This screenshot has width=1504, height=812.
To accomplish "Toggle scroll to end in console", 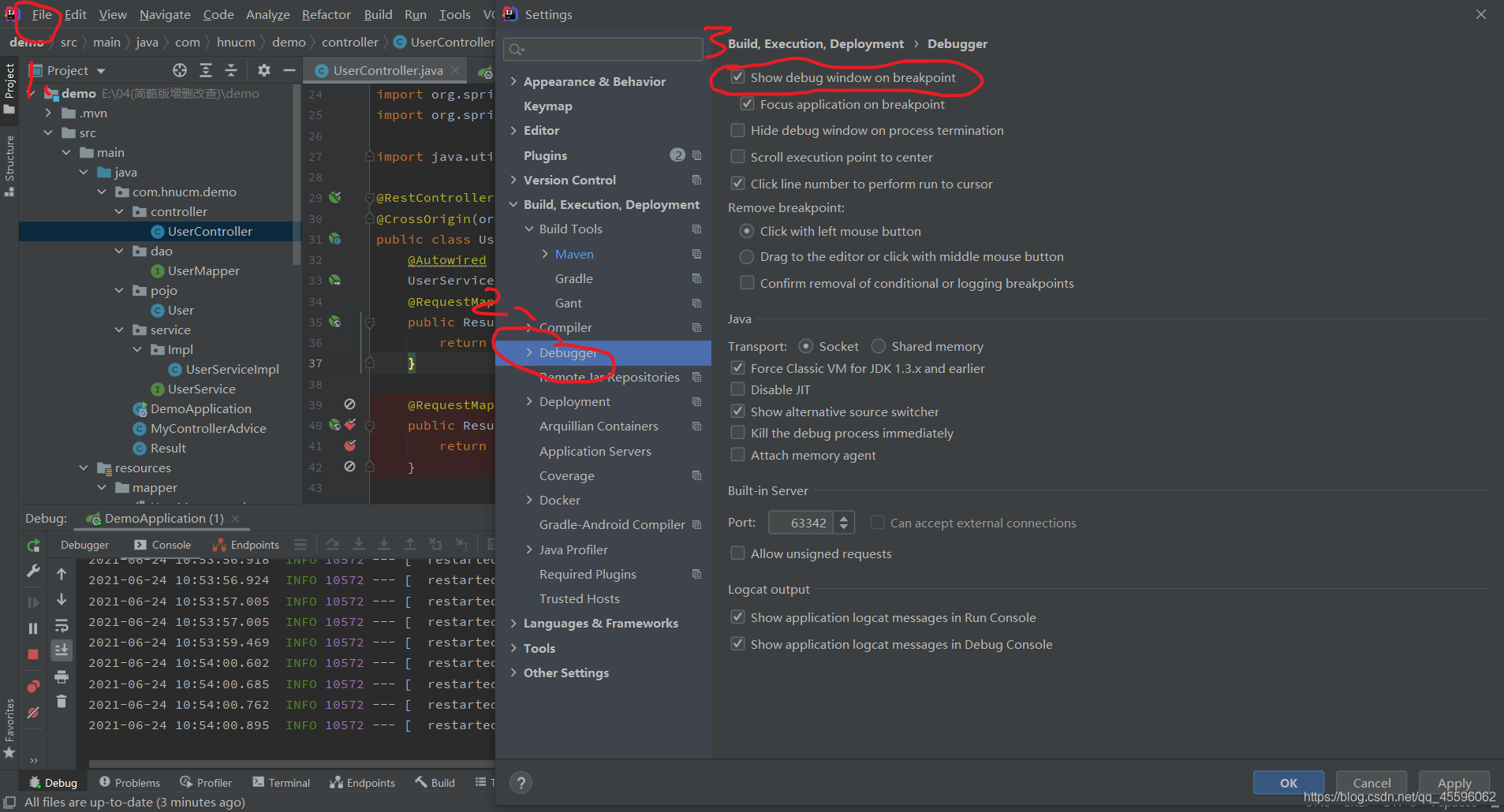I will click(x=62, y=650).
